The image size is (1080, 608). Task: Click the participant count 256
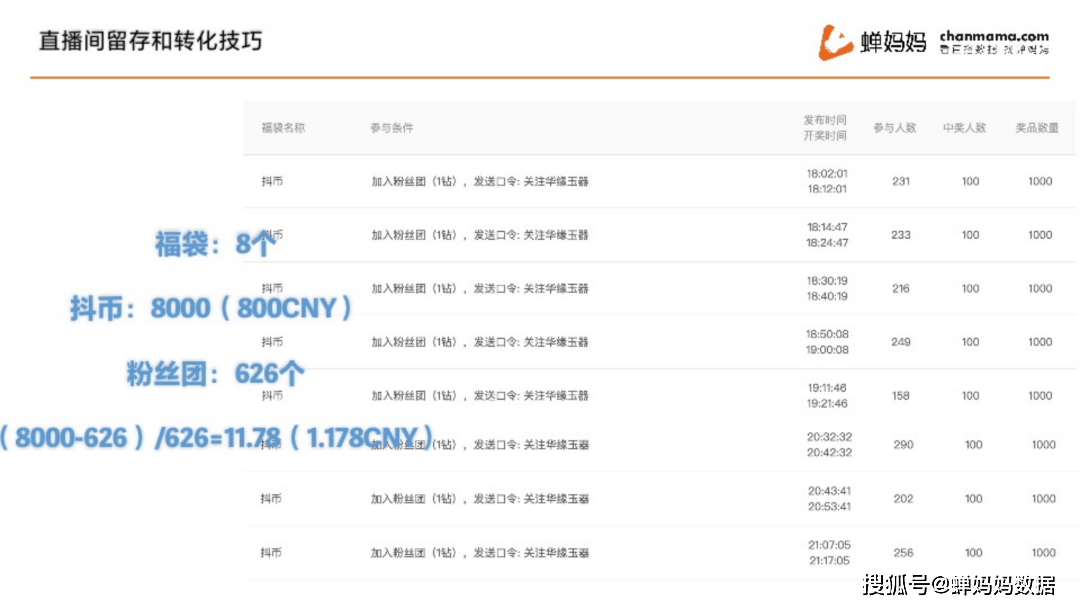[x=904, y=553]
